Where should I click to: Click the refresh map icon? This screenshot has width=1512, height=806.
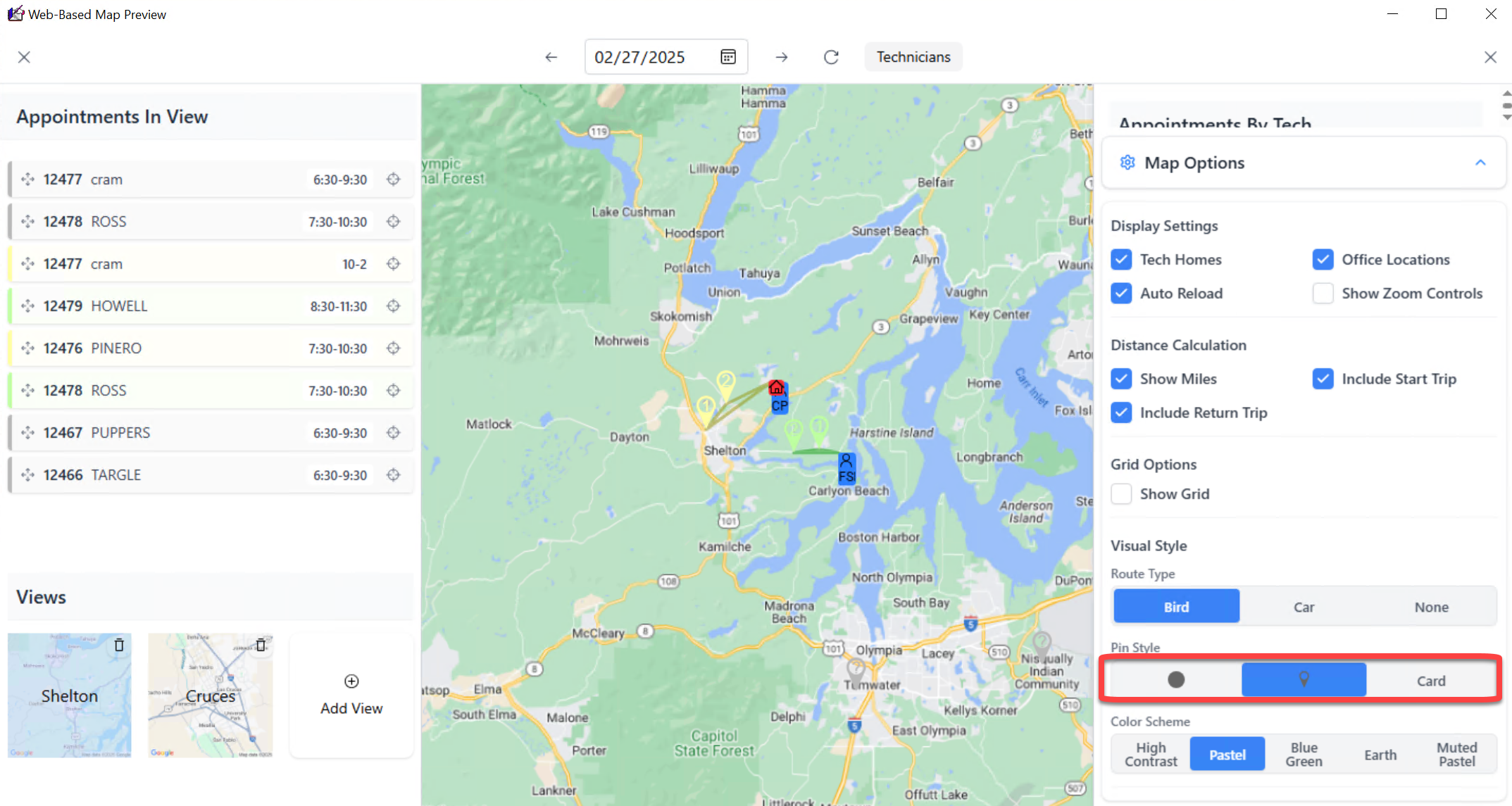[831, 57]
